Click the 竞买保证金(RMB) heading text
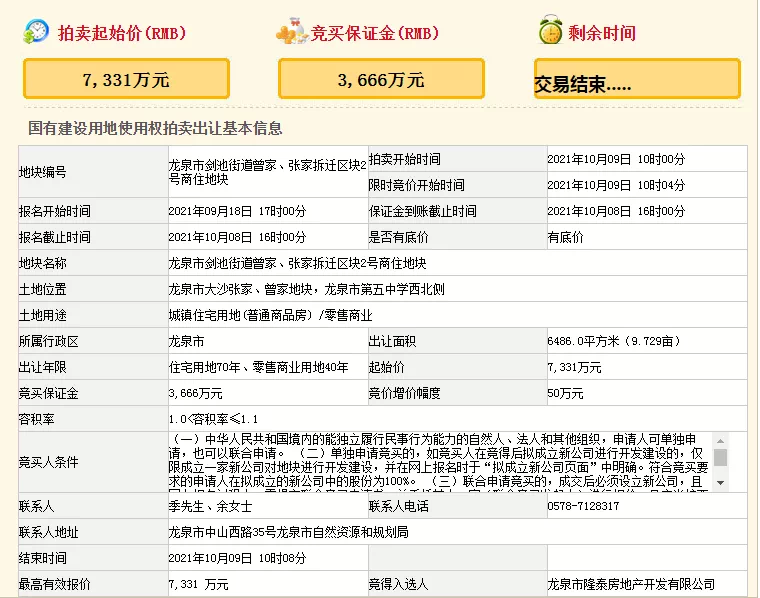 click(377, 33)
